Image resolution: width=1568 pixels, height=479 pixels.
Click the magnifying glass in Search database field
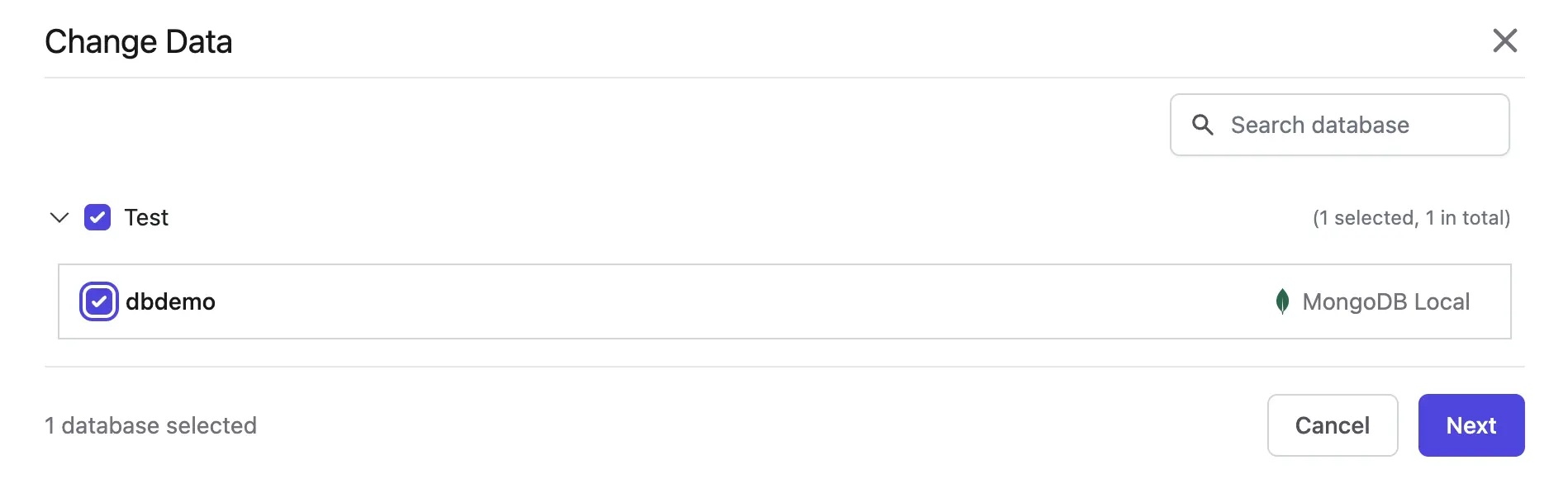point(1203,125)
